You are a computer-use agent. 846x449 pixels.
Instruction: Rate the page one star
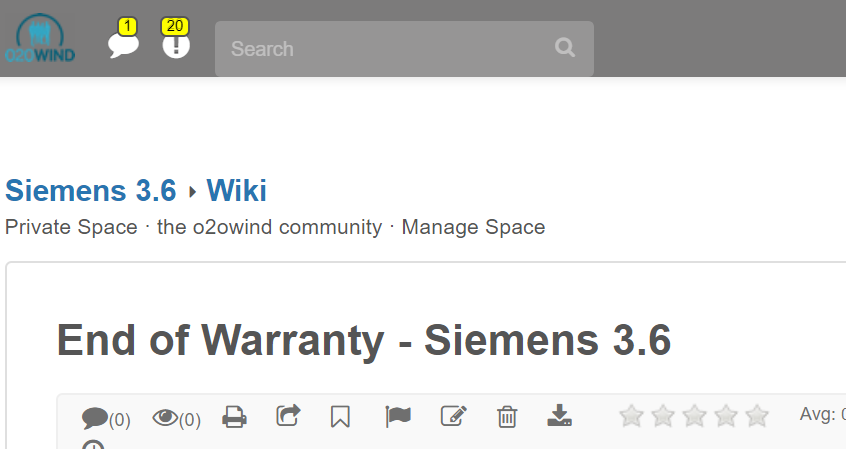coord(631,416)
